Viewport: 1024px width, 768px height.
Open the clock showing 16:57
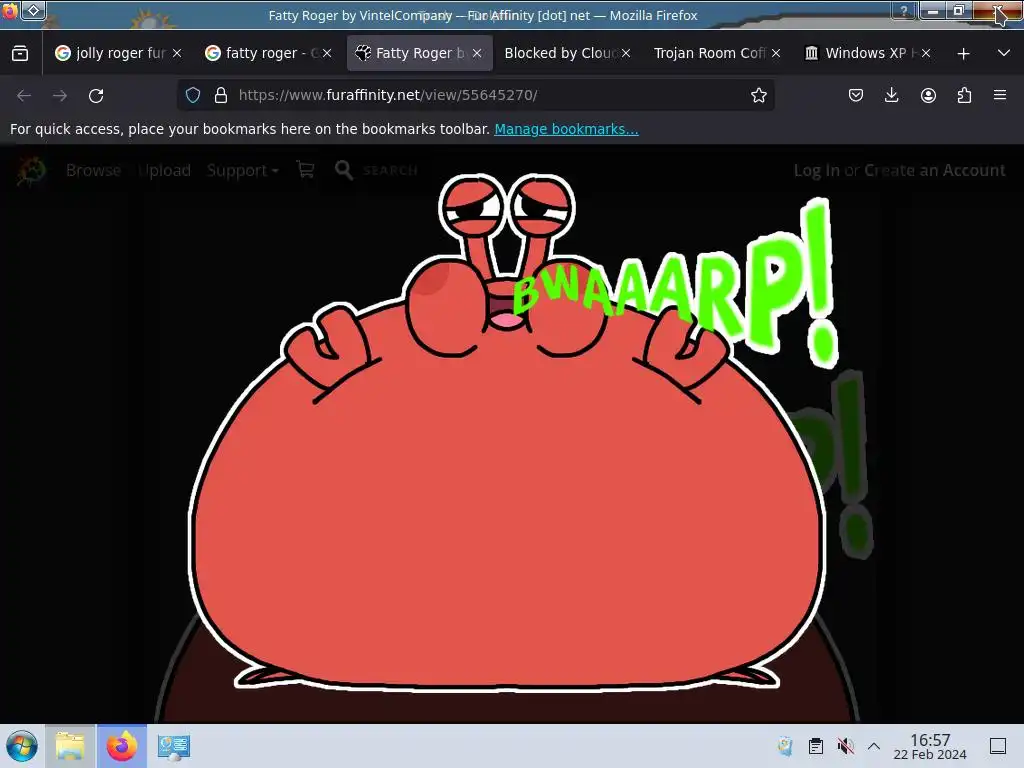click(930, 746)
